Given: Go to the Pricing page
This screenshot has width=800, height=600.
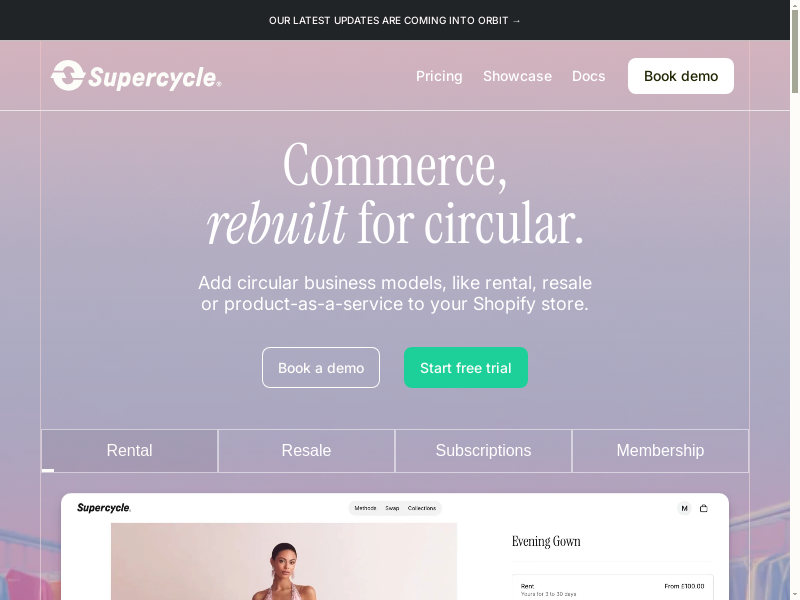Looking at the screenshot, I should tap(439, 76).
